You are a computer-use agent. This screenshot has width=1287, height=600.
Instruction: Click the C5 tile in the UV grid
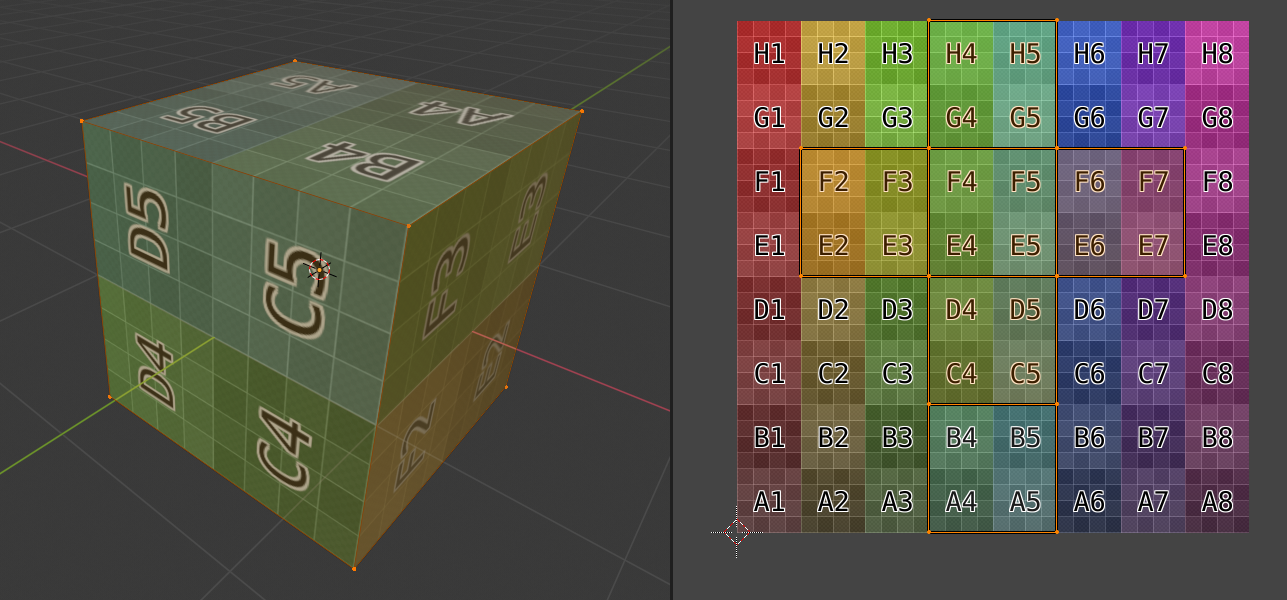[x=1025, y=373]
